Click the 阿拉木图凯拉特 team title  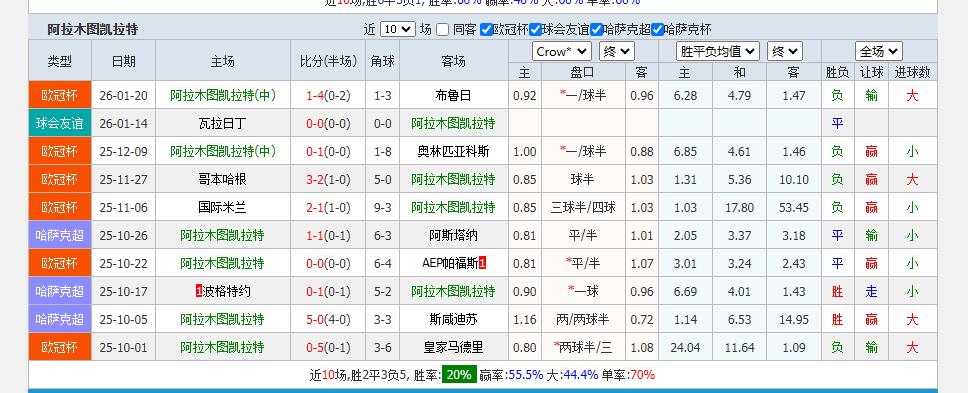(x=93, y=29)
